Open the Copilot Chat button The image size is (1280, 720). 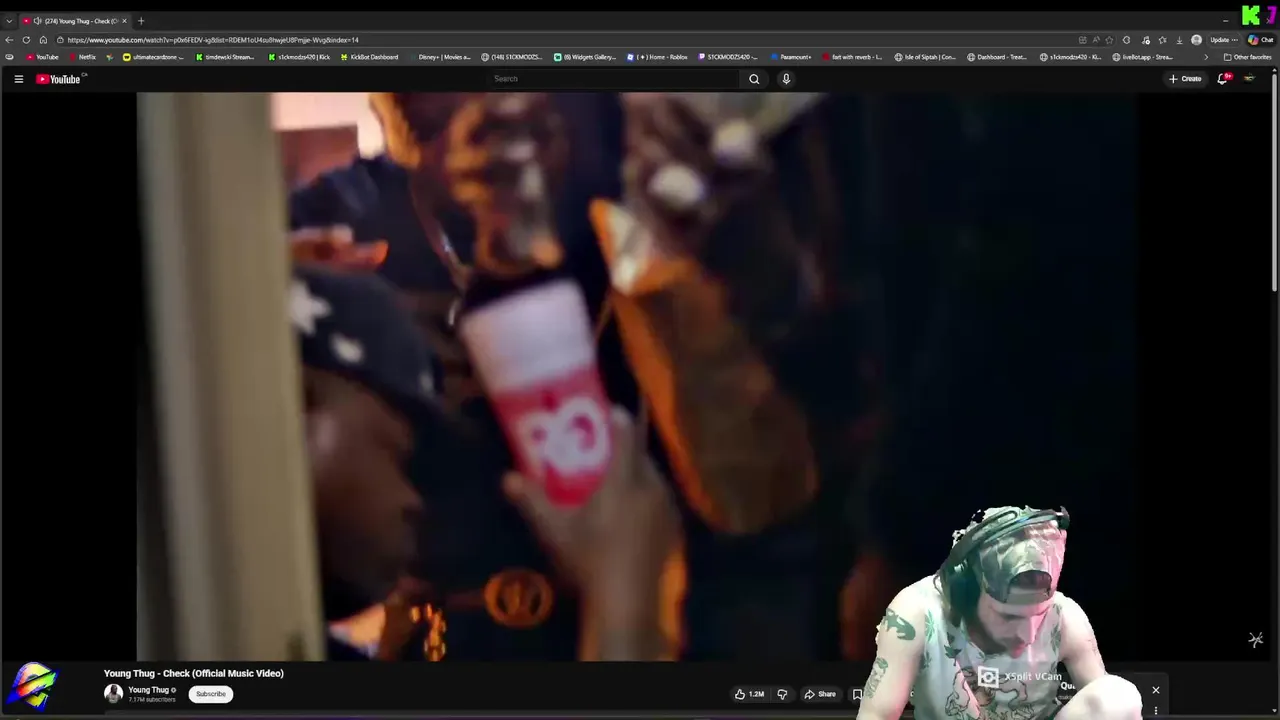click(1260, 40)
